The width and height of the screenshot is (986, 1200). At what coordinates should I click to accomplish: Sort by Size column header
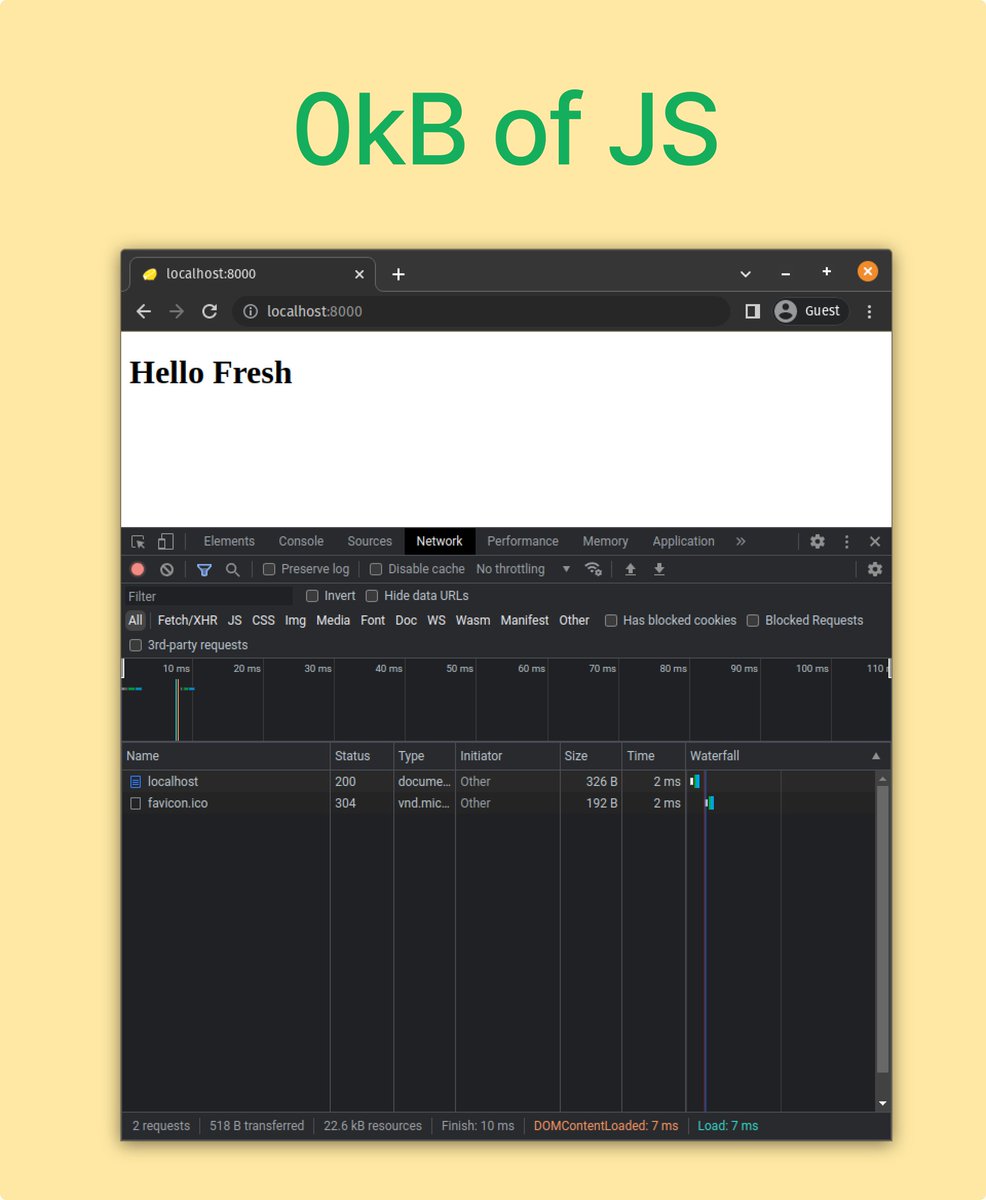(x=590, y=756)
